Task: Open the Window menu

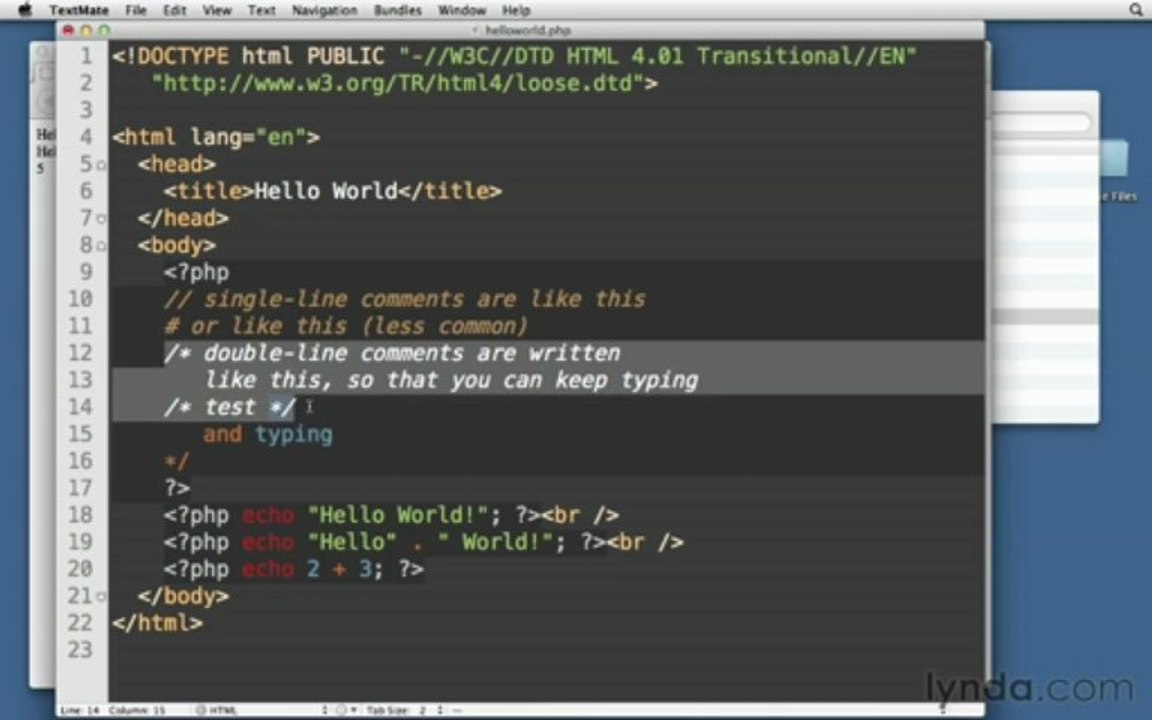Action: [x=462, y=10]
